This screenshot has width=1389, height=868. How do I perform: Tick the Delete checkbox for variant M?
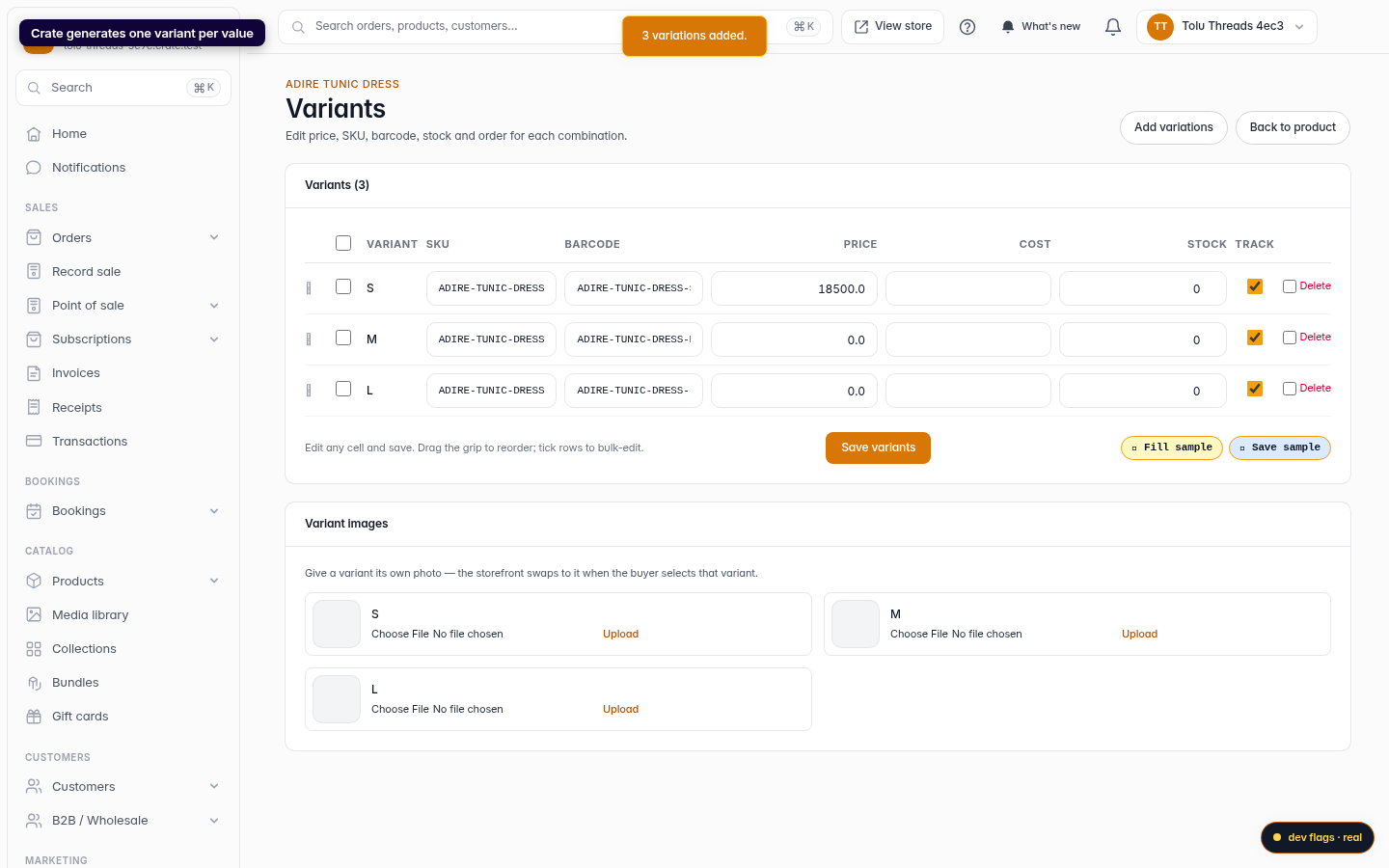click(1290, 338)
